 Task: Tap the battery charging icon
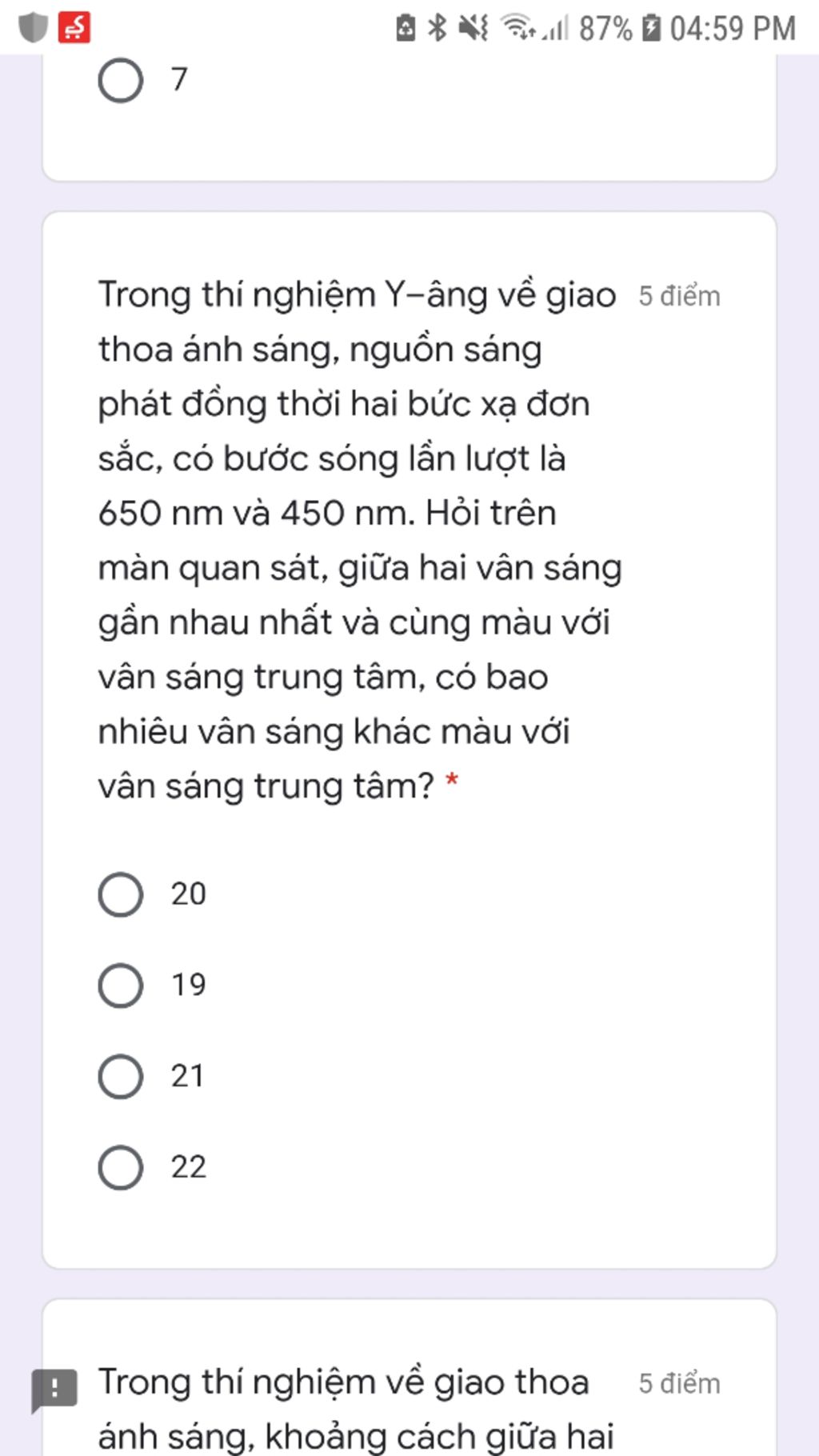tap(652, 28)
